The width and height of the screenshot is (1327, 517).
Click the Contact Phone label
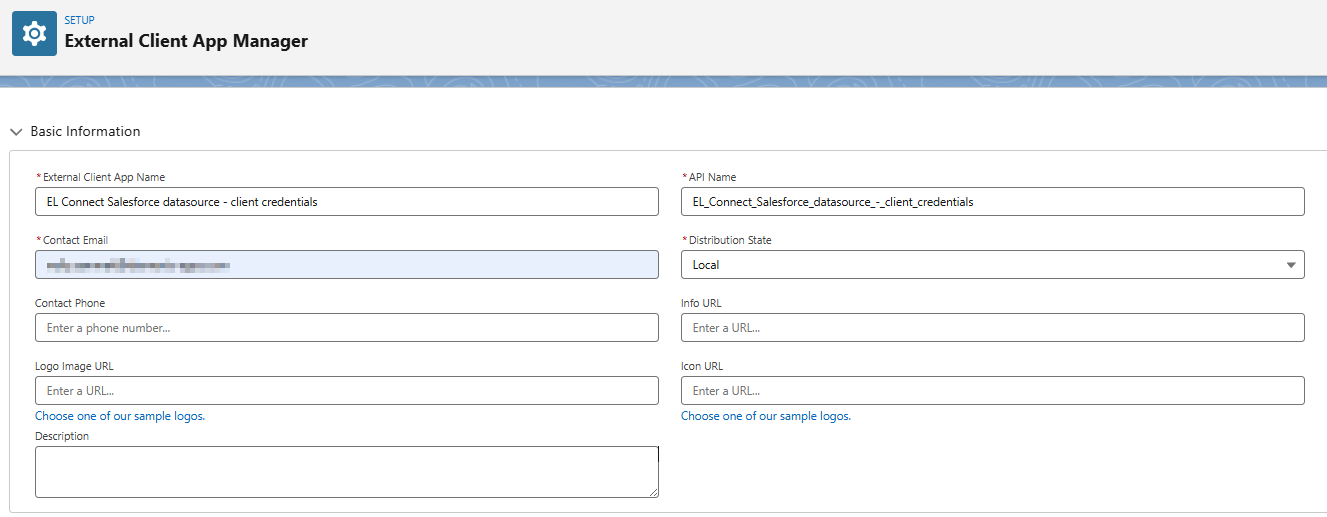[x=70, y=303]
